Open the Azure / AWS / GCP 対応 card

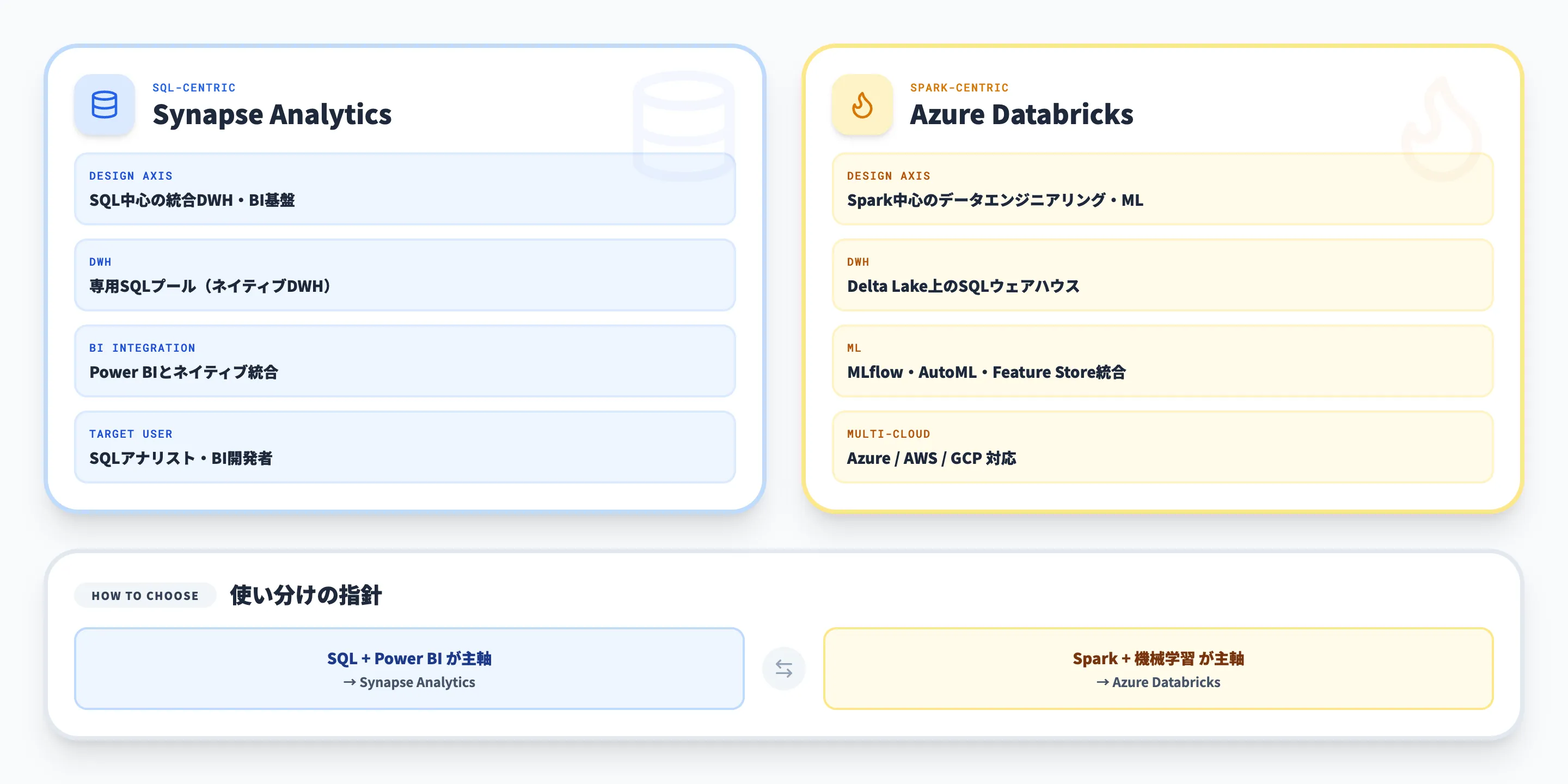coord(1162,447)
